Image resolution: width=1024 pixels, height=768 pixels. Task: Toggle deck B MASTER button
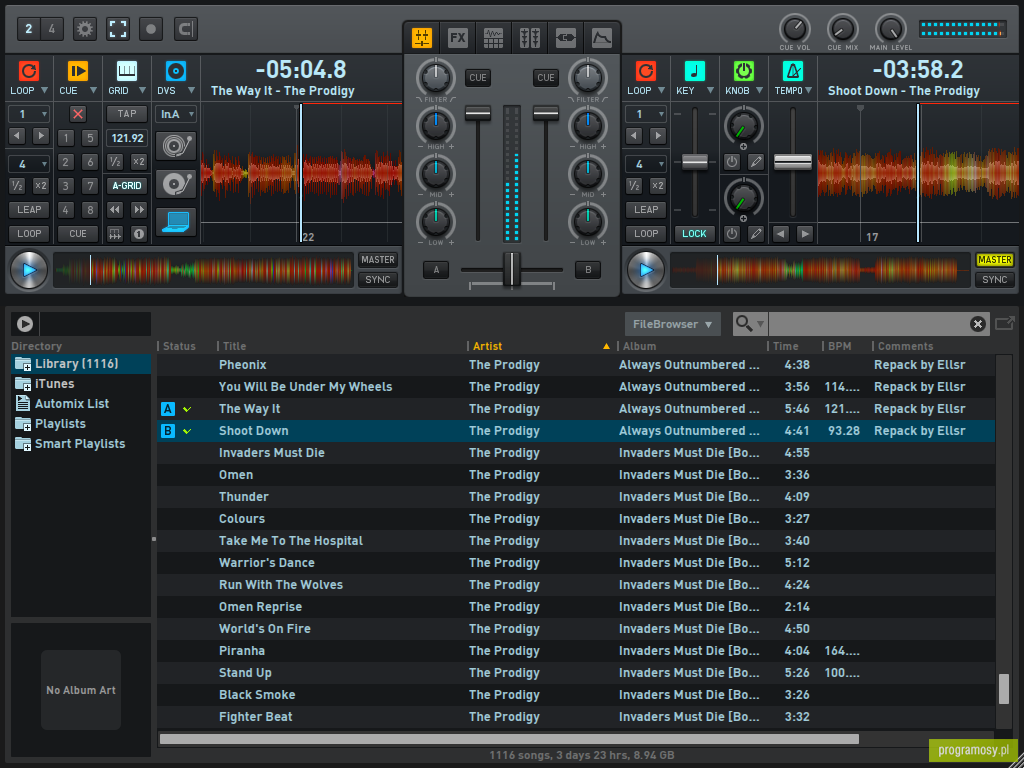coord(995,260)
